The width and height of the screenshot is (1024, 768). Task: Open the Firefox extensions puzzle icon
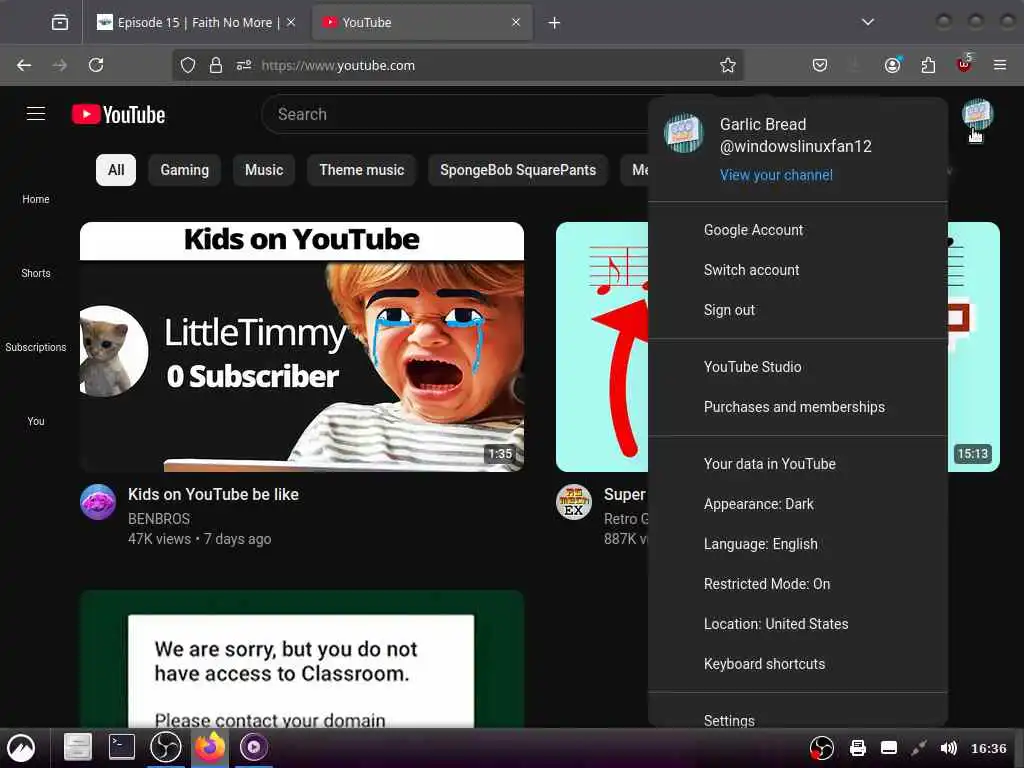tap(928, 65)
